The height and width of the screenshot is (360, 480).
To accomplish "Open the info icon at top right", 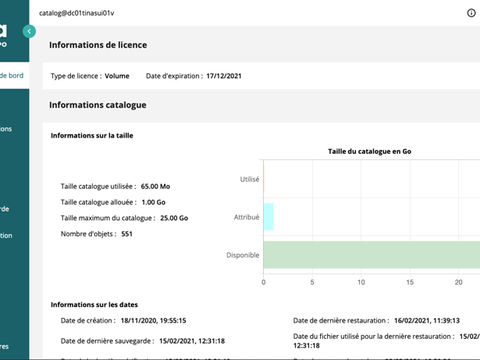I will click(x=471, y=13).
